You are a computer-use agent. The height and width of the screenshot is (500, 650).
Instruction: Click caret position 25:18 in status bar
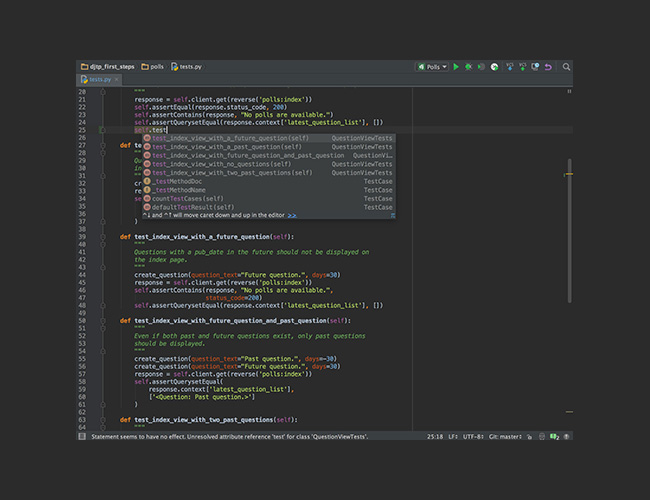pos(435,437)
